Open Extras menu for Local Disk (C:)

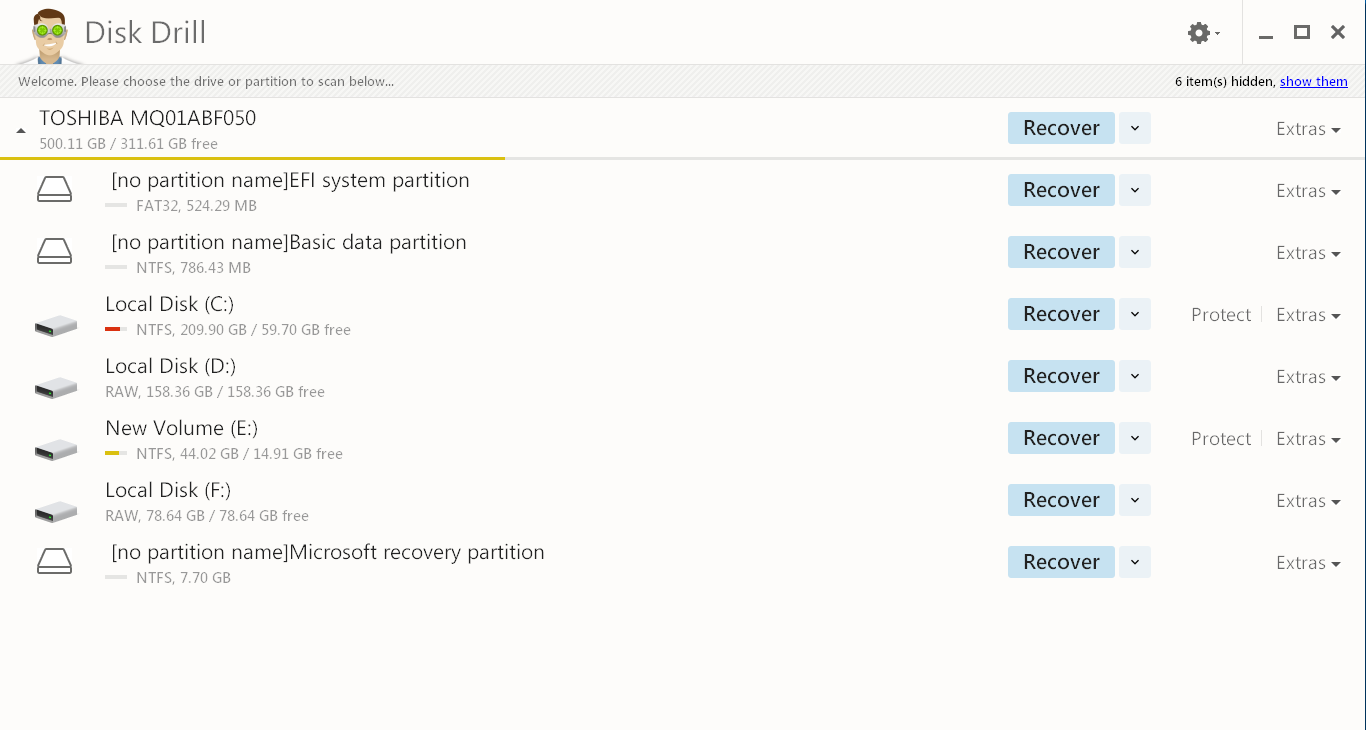pyautogui.click(x=1308, y=315)
